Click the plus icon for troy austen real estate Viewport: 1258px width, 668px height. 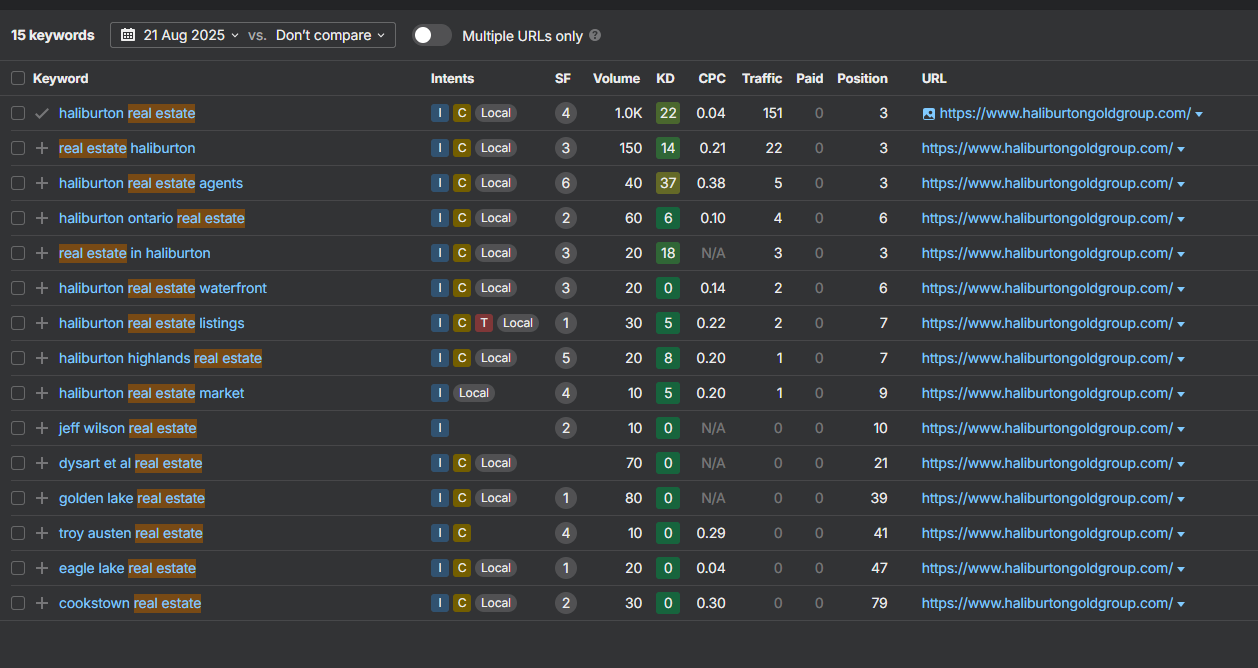pos(41,533)
